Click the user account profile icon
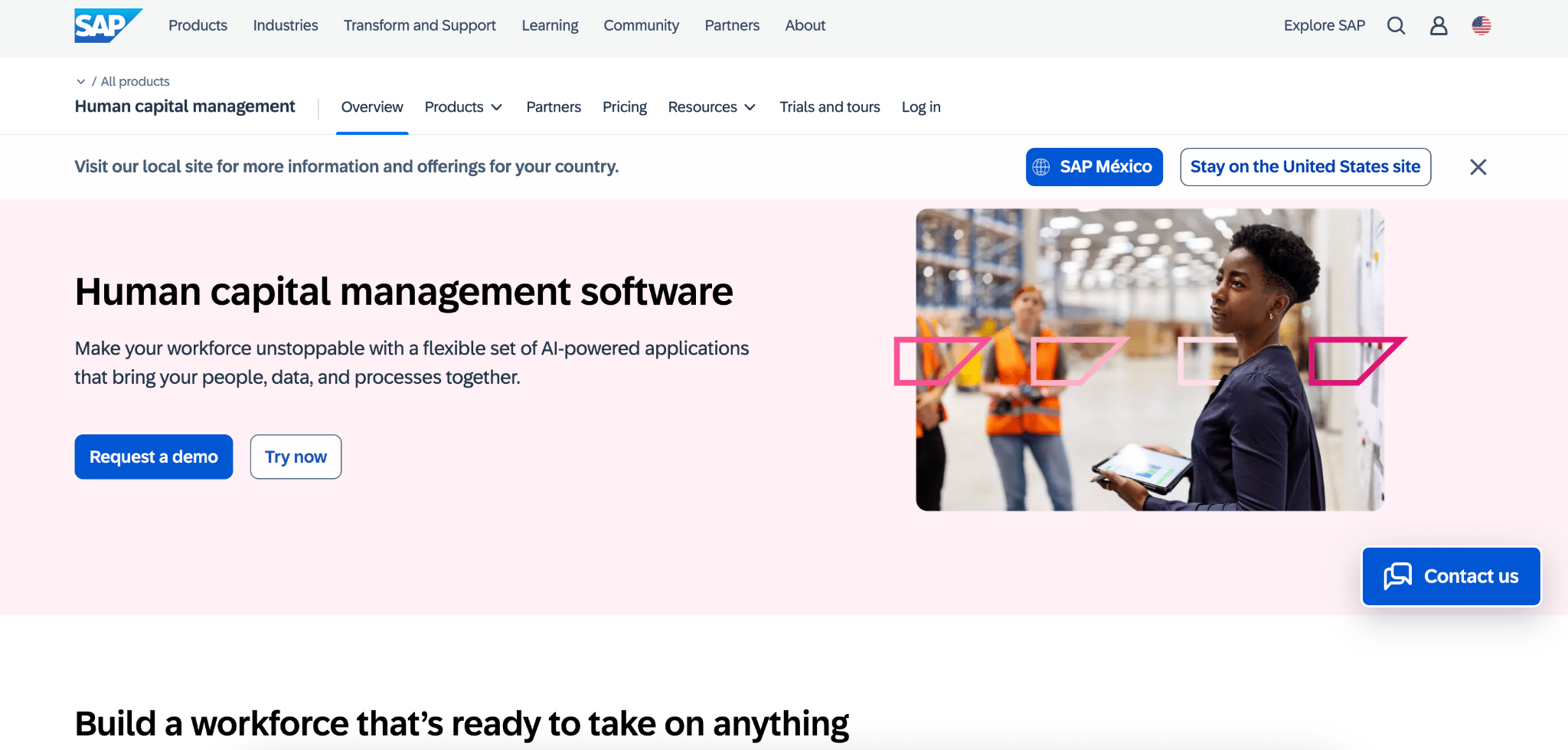Image resolution: width=1568 pixels, height=750 pixels. click(1439, 26)
